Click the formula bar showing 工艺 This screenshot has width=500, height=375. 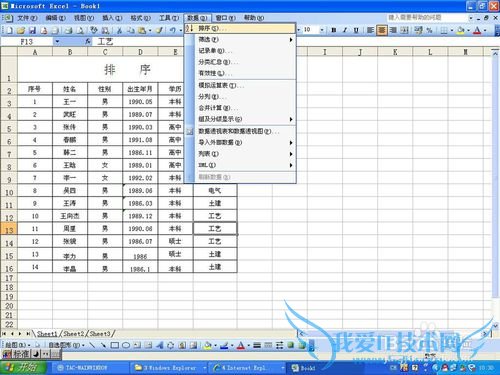point(297,41)
